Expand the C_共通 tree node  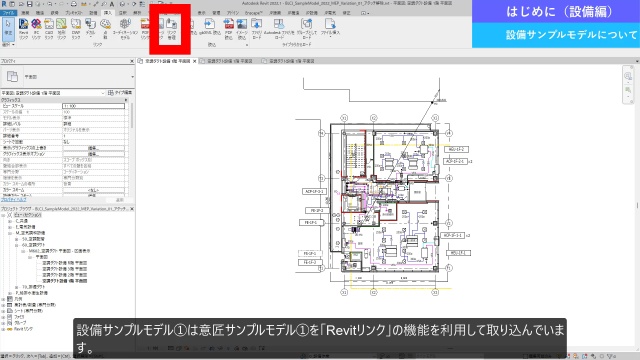(10, 221)
